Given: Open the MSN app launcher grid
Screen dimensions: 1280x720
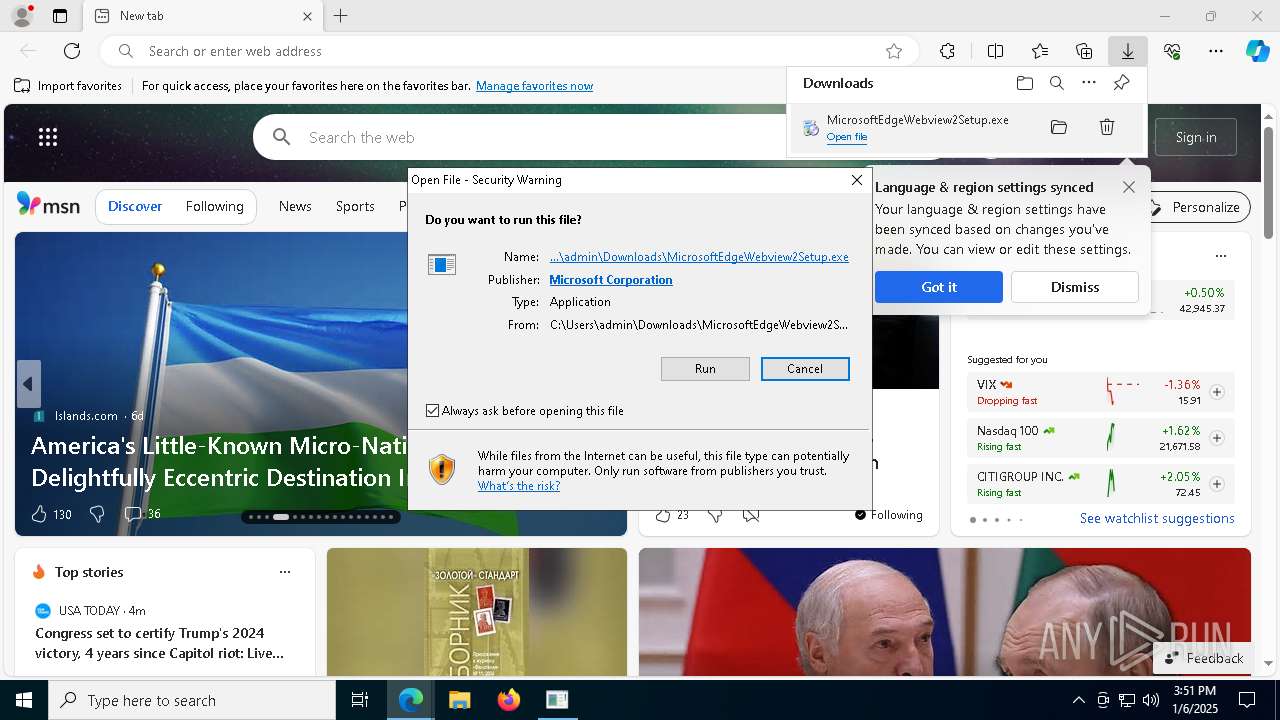Looking at the screenshot, I should pyautogui.click(x=48, y=137).
